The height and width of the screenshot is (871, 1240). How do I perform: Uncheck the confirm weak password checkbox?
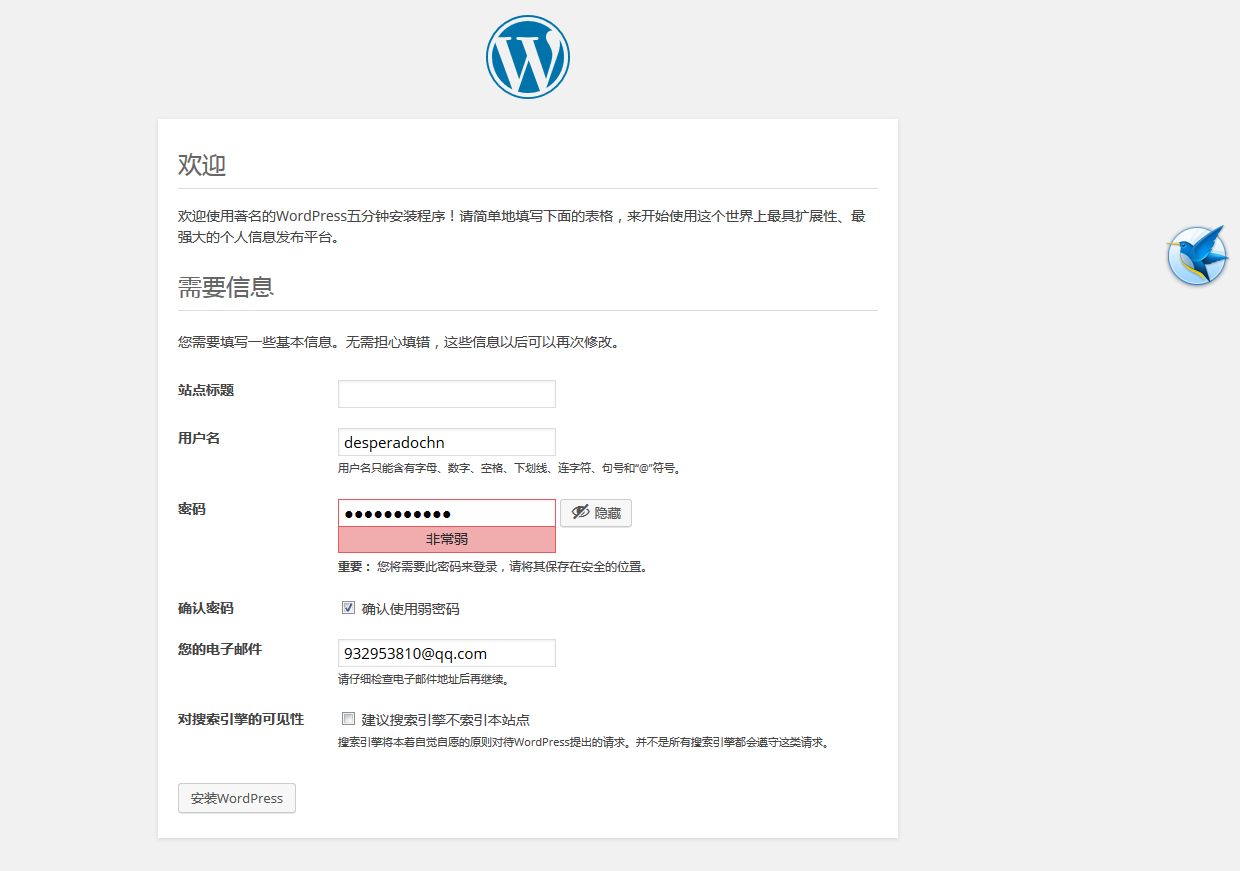pos(348,608)
